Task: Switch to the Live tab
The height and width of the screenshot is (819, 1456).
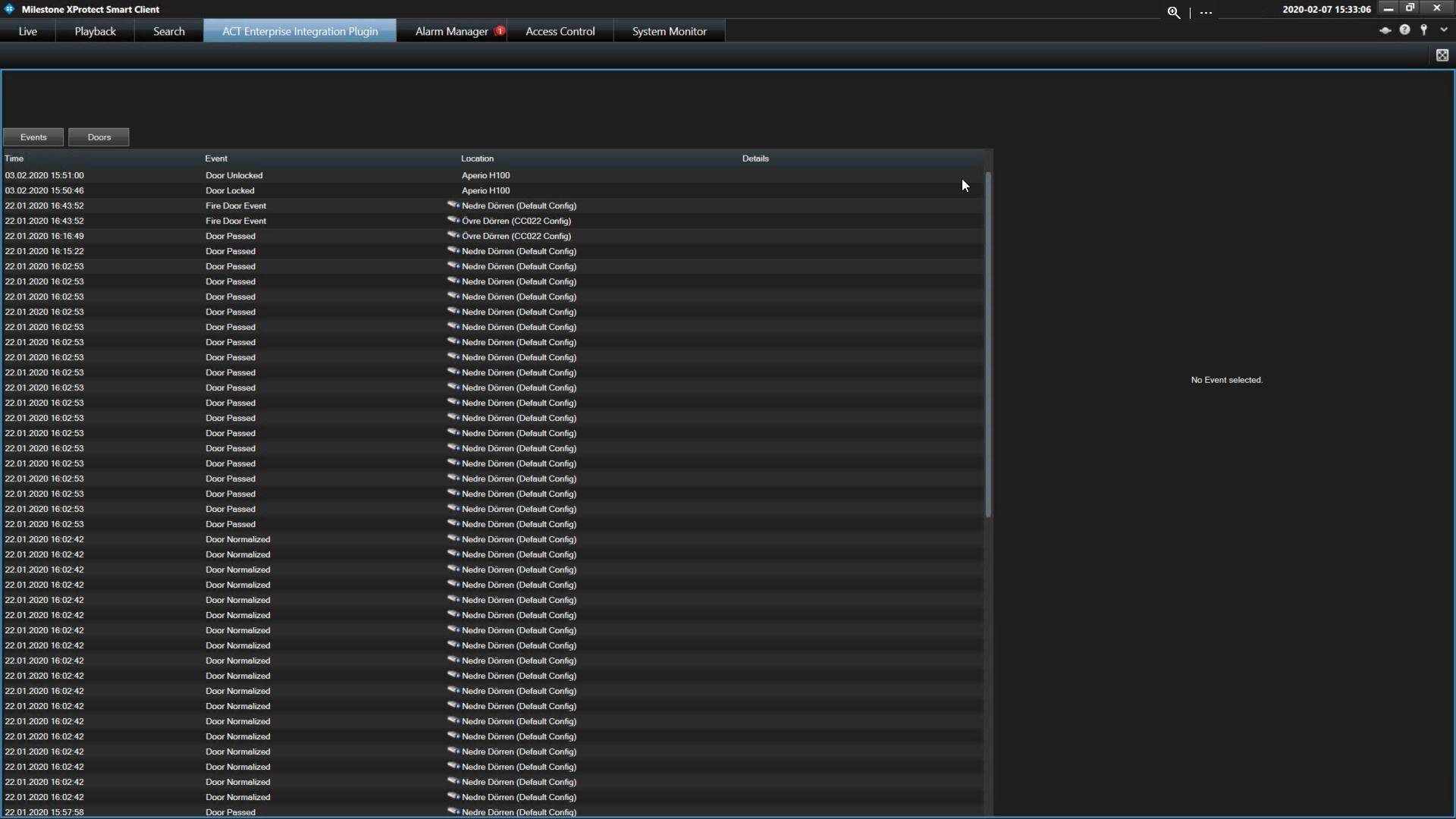Action: (28, 31)
